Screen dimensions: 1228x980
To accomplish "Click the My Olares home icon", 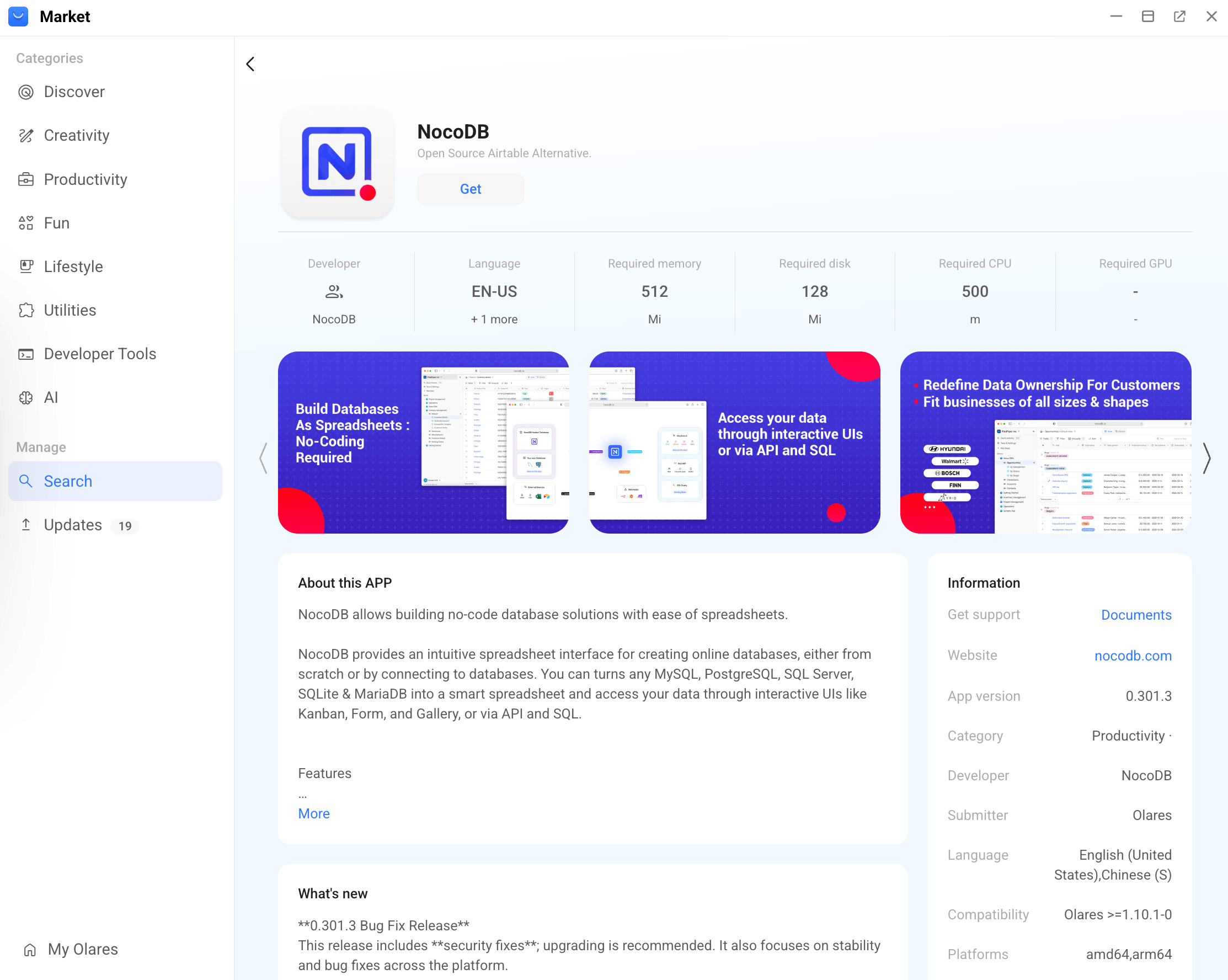I will click(30, 949).
